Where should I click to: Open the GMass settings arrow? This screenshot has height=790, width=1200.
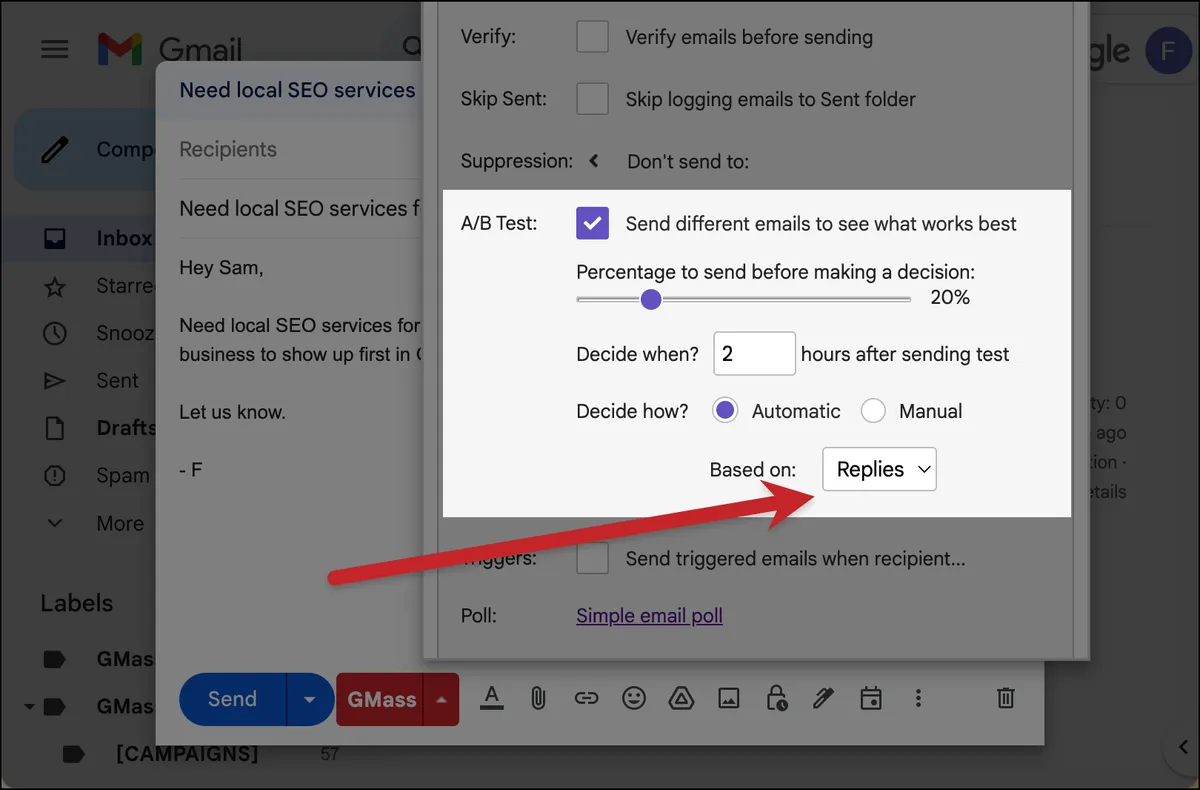point(441,699)
